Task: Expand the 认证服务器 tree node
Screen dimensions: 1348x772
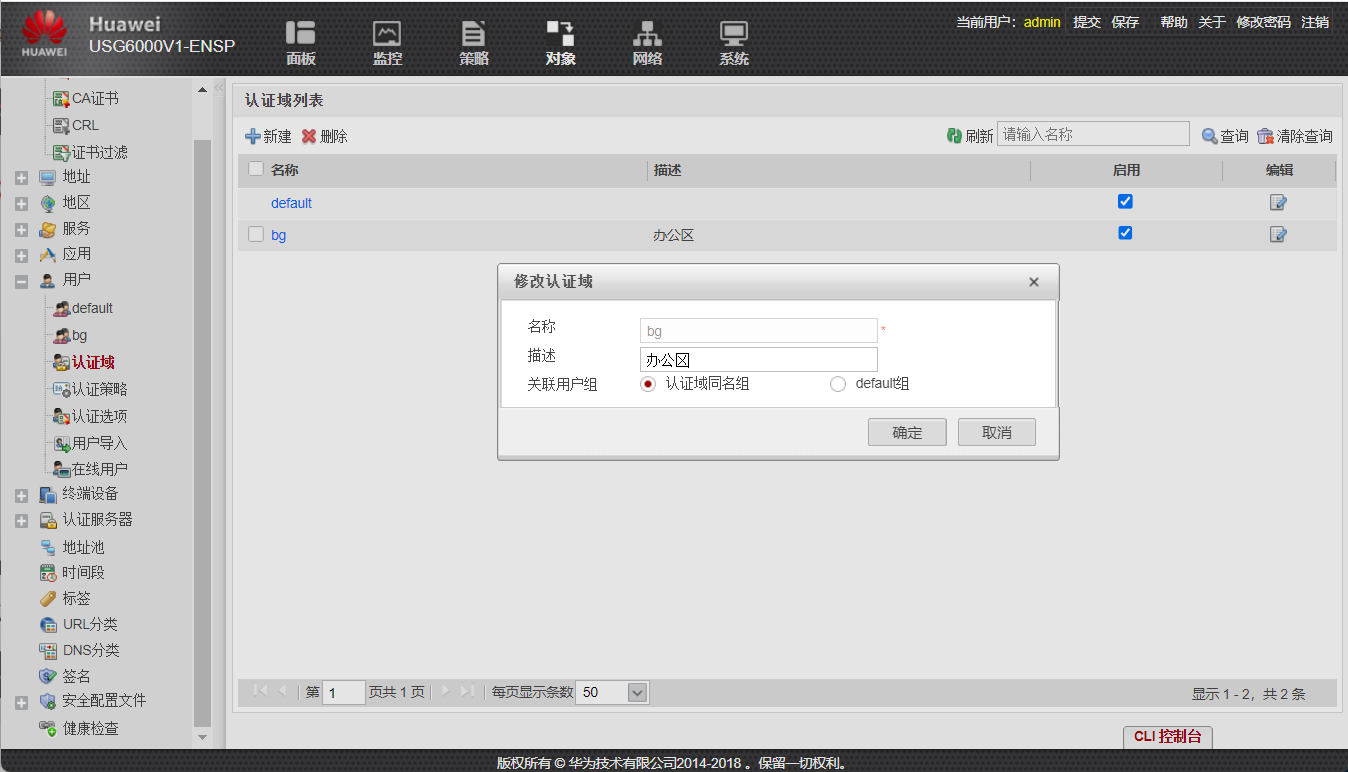Action: click(x=21, y=521)
